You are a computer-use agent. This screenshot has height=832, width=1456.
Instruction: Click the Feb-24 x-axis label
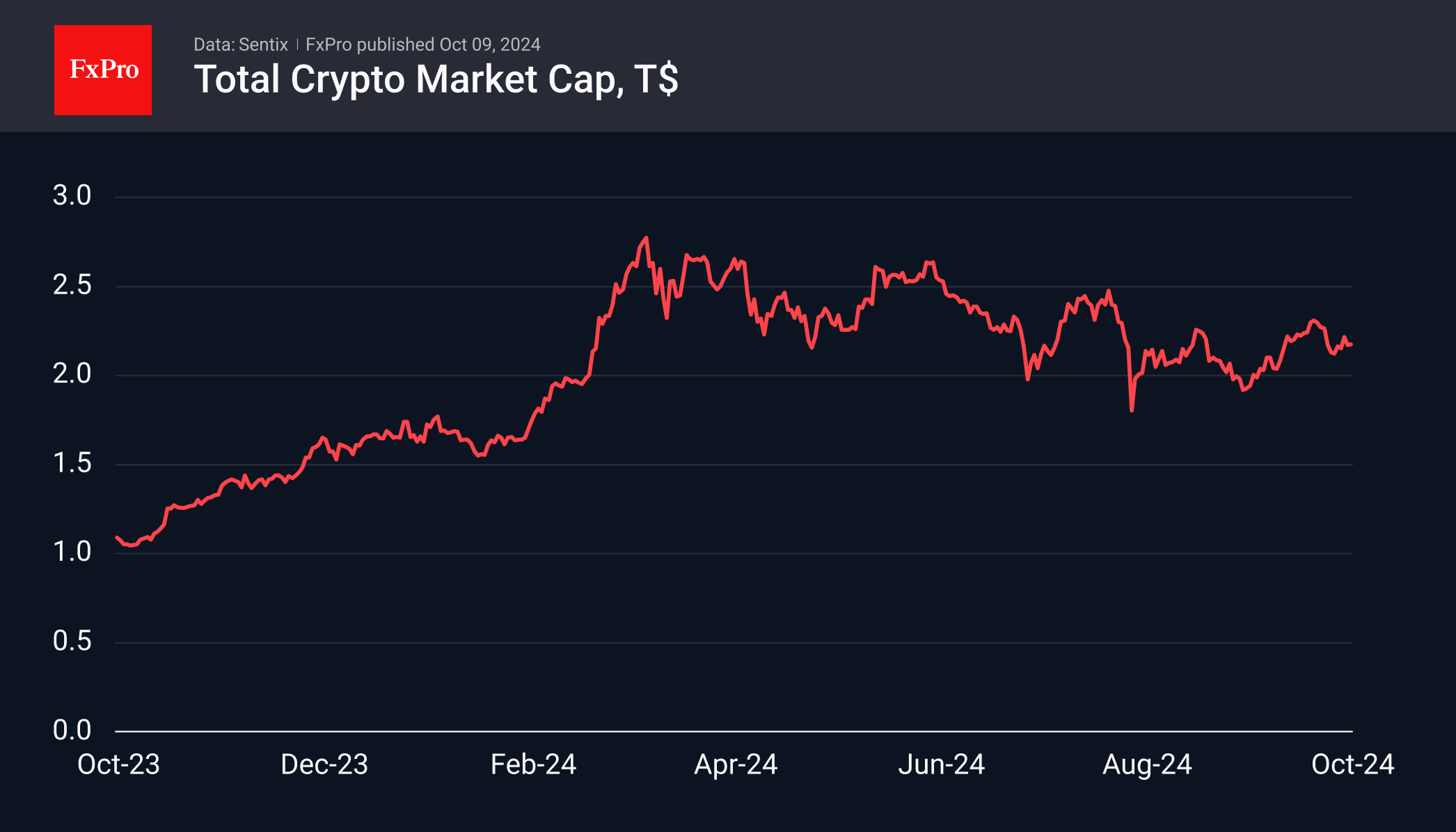click(533, 765)
